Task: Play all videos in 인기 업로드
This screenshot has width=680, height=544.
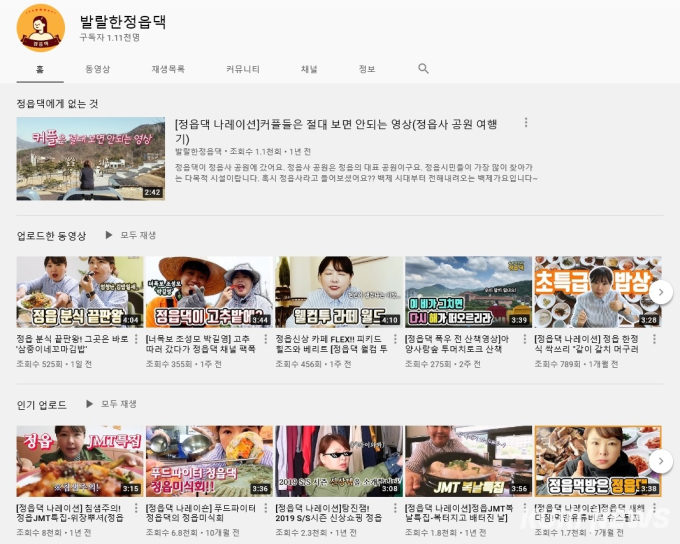Action: point(111,404)
